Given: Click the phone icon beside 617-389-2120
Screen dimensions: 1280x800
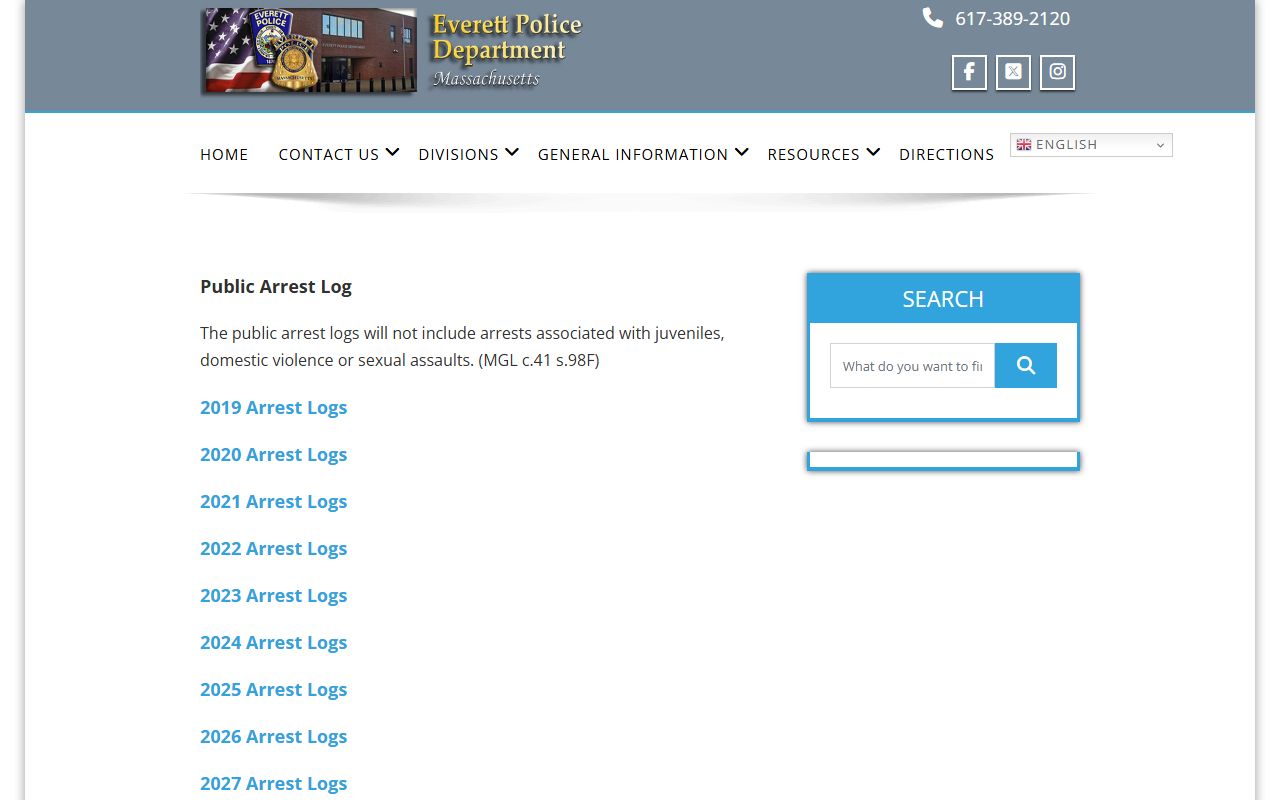Looking at the screenshot, I should point(932,18).
